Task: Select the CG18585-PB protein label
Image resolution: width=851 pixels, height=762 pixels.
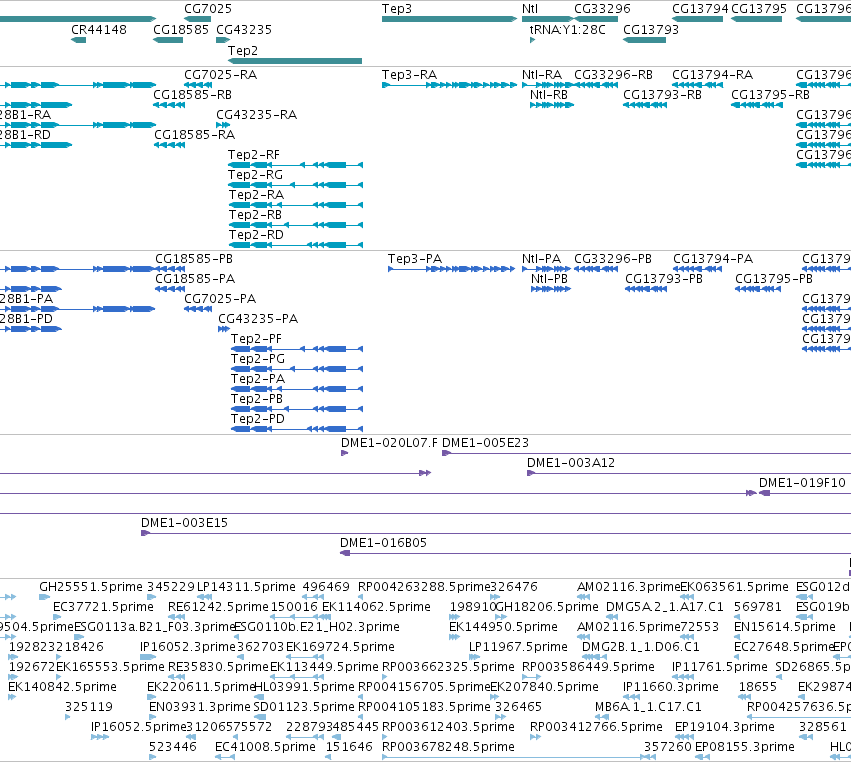Action: [x=194, y=258]
